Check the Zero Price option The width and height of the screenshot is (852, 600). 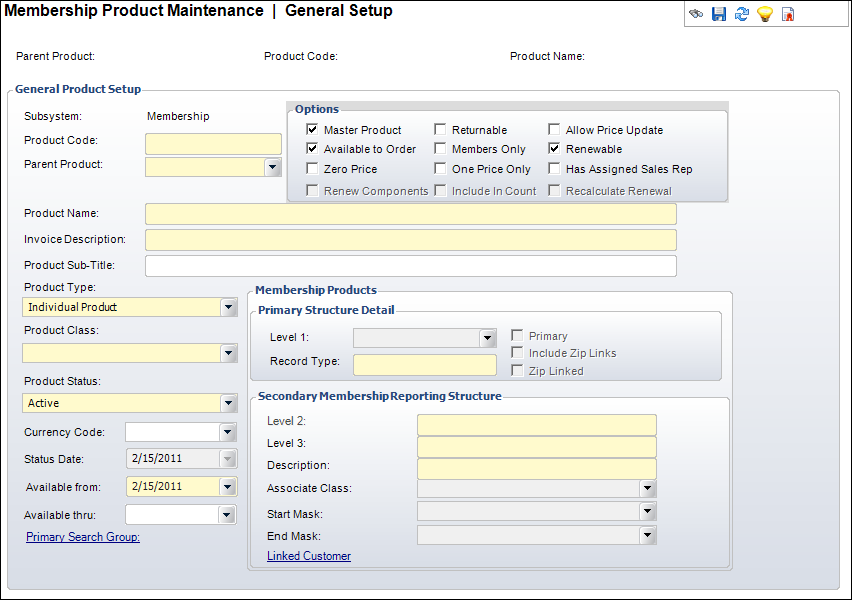pyautogui.click(x=313, y=169)
